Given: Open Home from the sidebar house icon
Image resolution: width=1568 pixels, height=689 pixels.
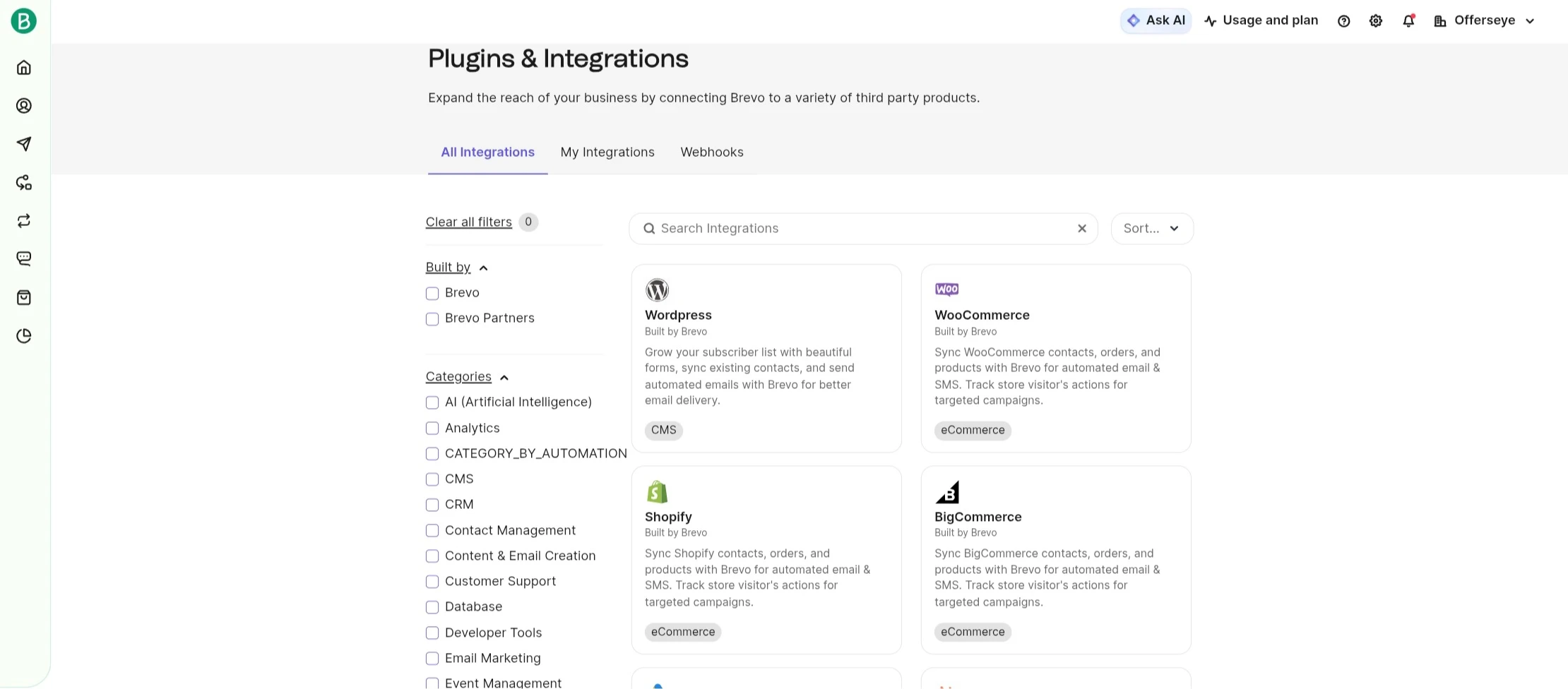Looking at the screenshot, I should click(24, 67).
